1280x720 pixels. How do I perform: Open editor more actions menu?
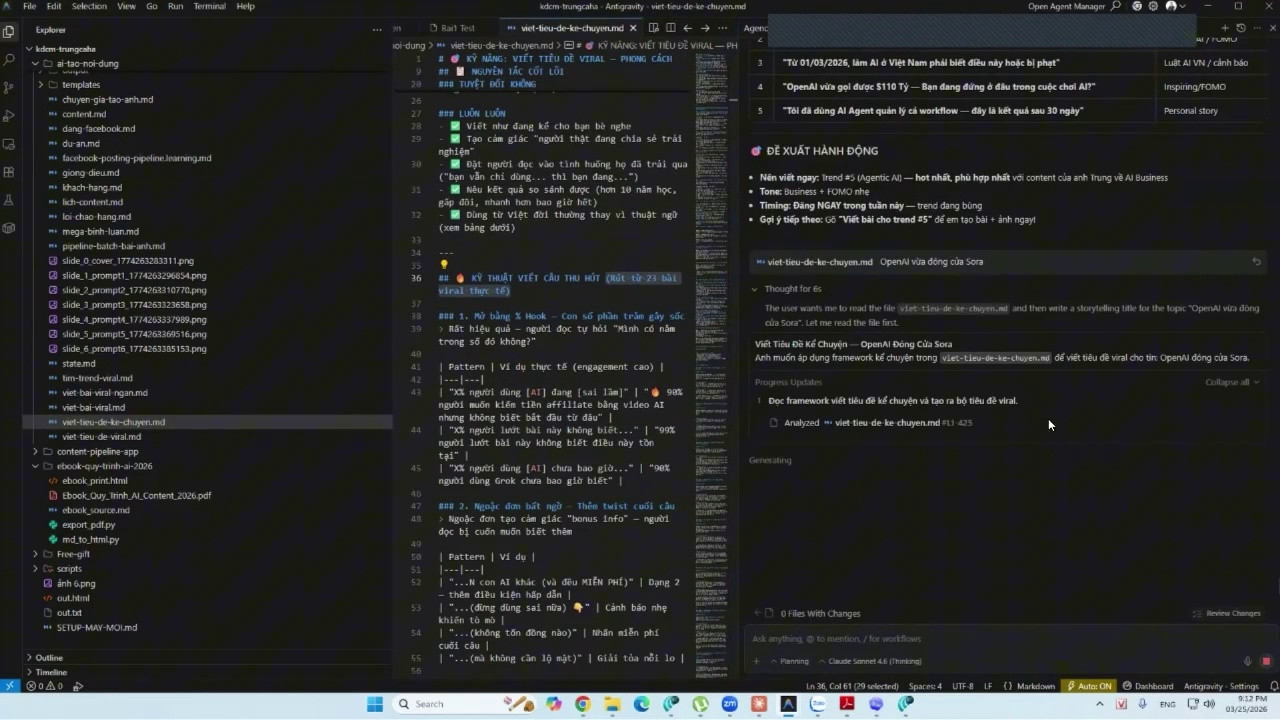(724, 28)
